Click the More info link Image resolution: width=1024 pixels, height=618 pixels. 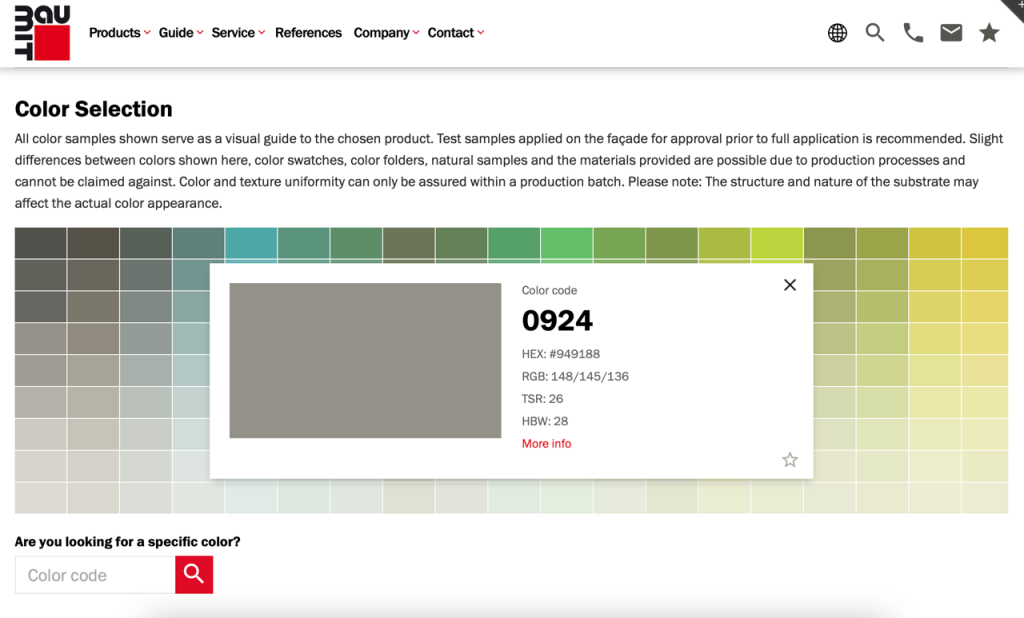(x=546, y=444)
